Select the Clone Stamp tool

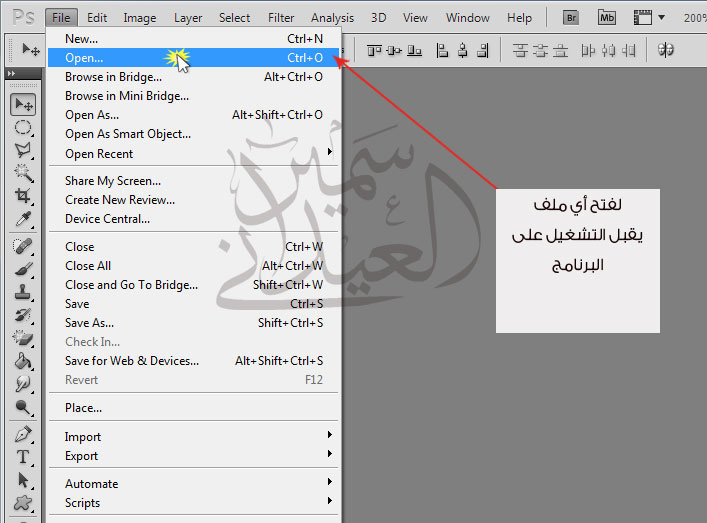[x=23, y=292]
